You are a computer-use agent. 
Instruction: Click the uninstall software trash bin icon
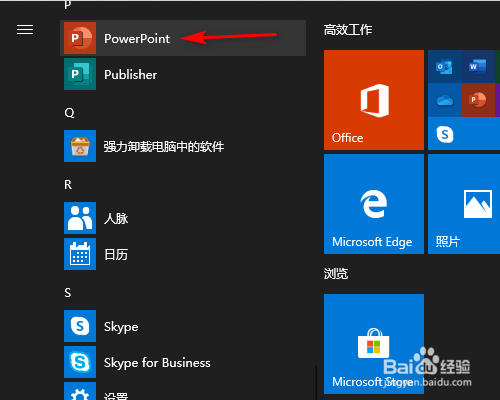80,146
